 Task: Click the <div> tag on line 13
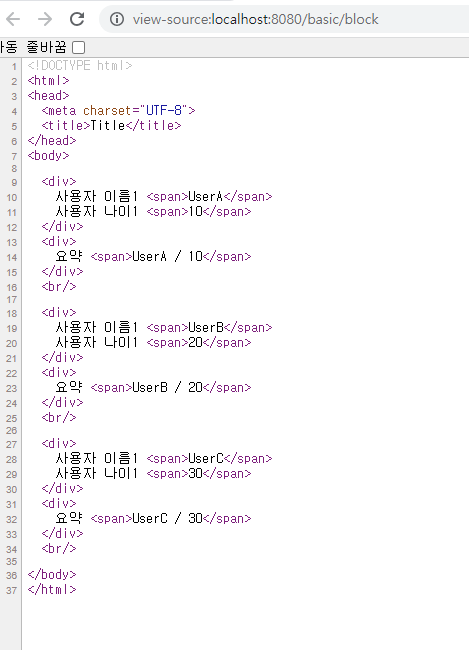(x=59, y=241)
